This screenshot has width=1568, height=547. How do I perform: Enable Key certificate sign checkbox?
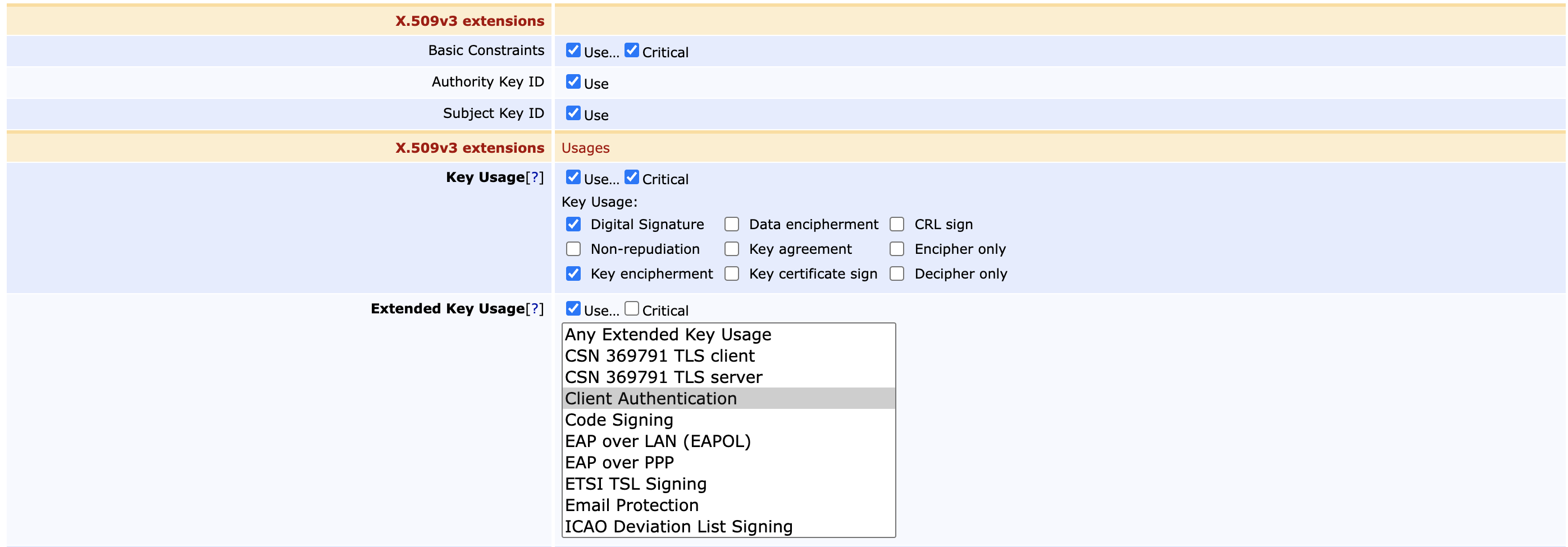pyautogui.click(x=732, y=274)
